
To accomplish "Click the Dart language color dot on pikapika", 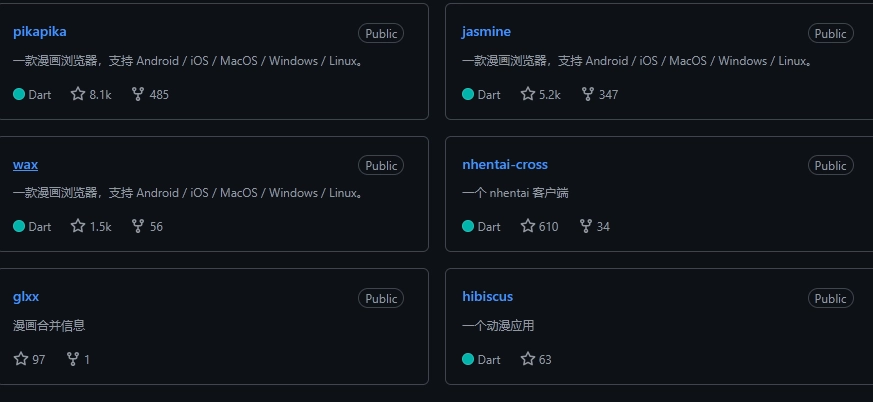I will 19,94.
